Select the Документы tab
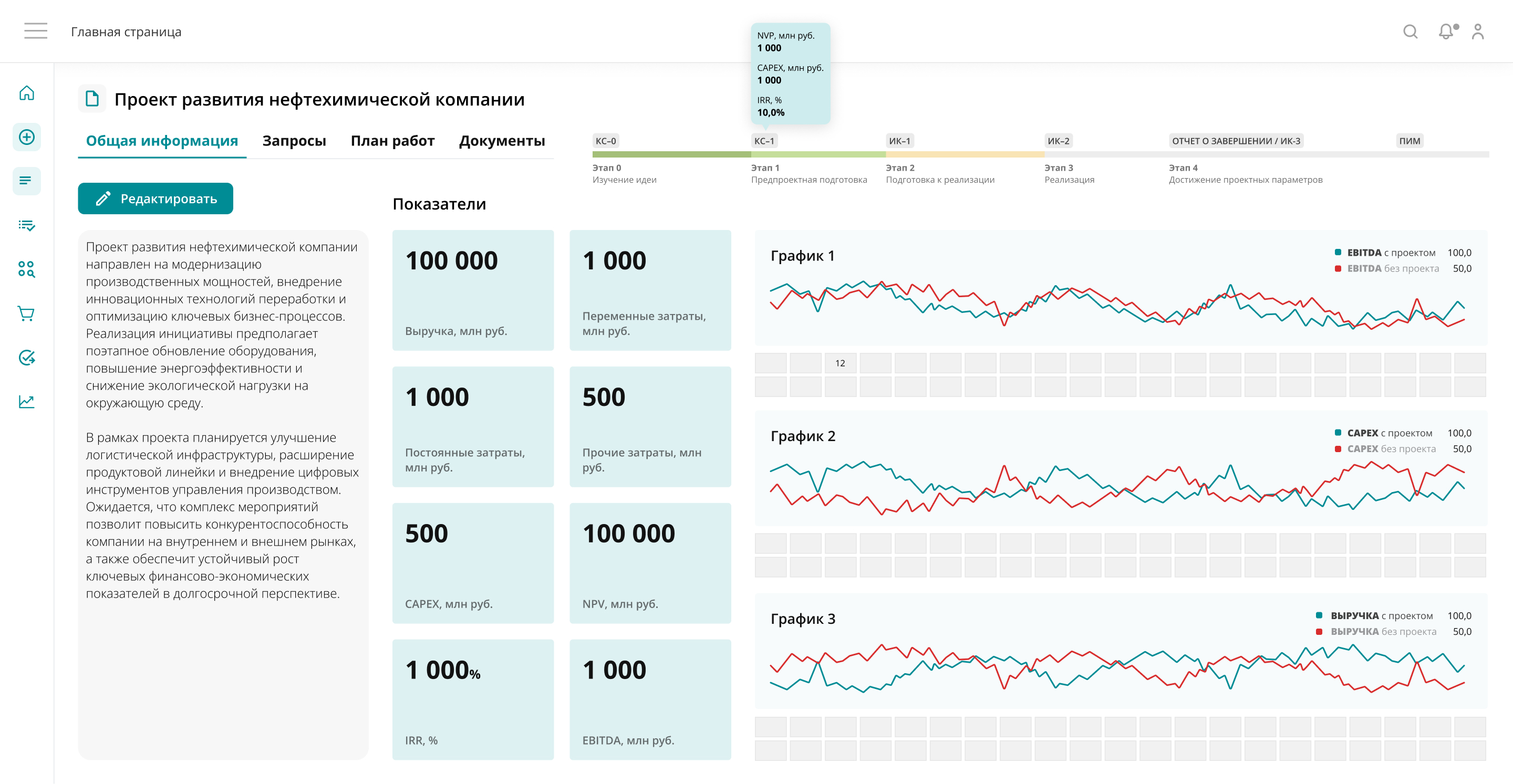The width and height of the screenshot is (1513, 784). coord(502,141)
